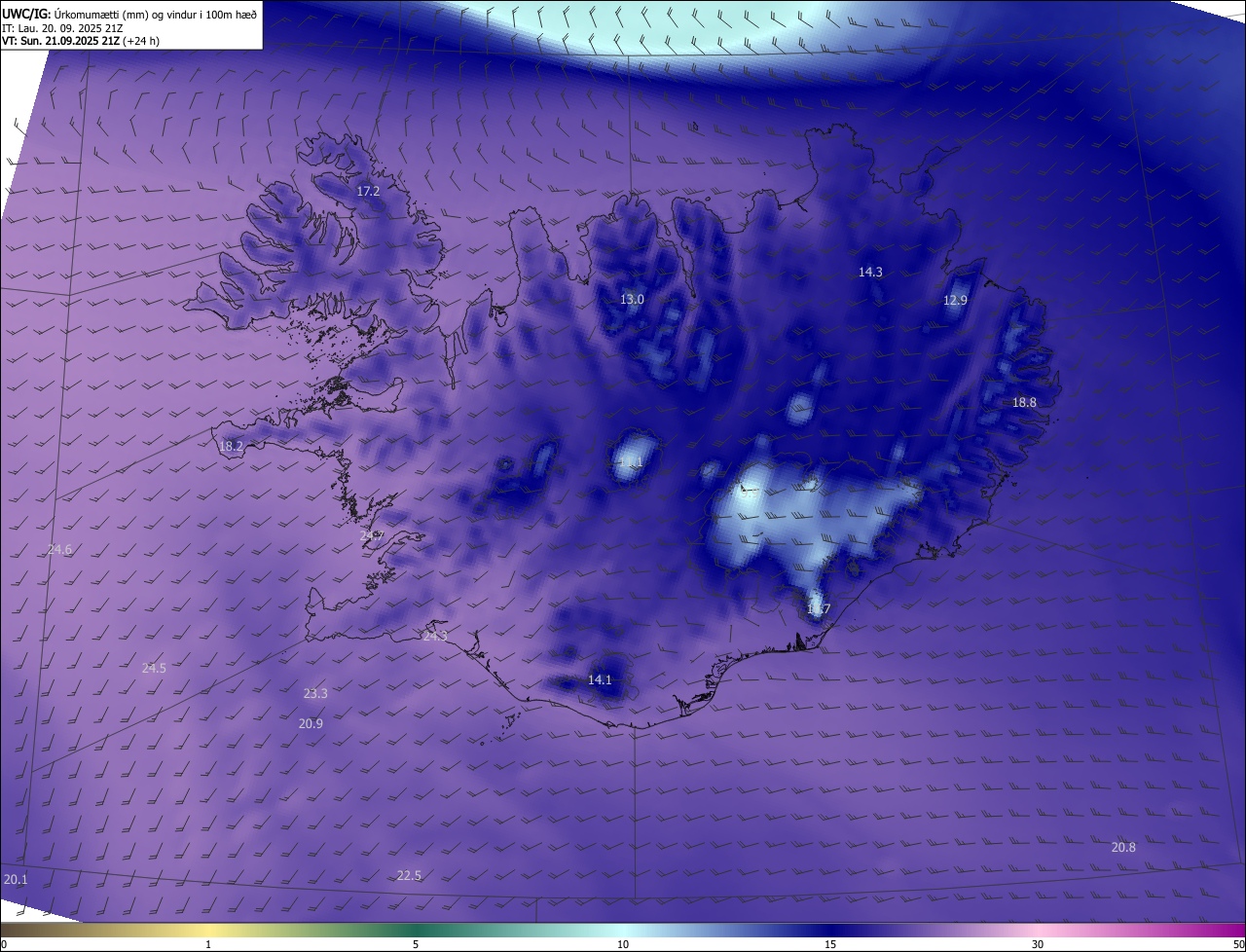Click the colour scale tick labelled 1
Screen dimensions: 1246x952
click(x=208, y=944)
